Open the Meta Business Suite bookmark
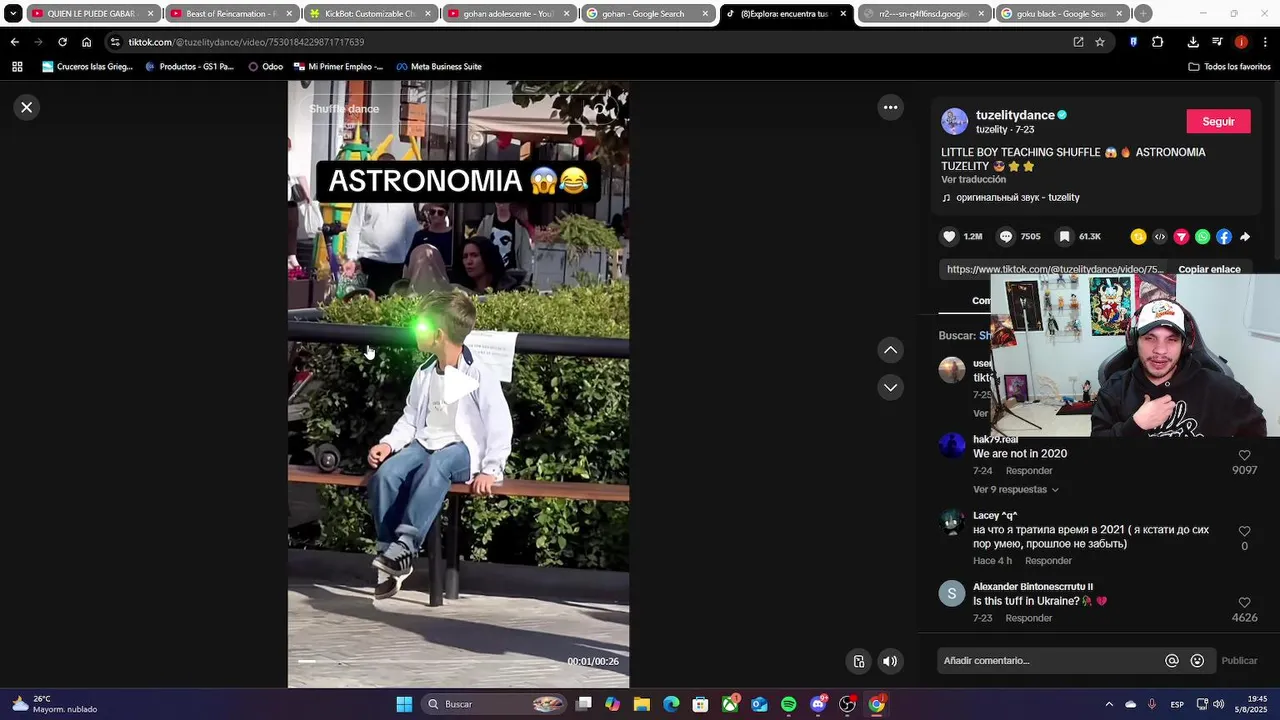This screenshot has height=720, width=1280. coord(439,67)
